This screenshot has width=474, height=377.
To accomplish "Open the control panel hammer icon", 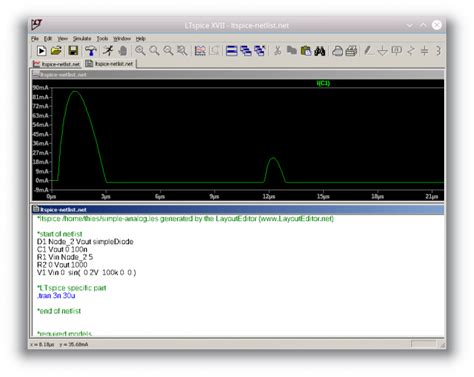I will coord(90,51).
